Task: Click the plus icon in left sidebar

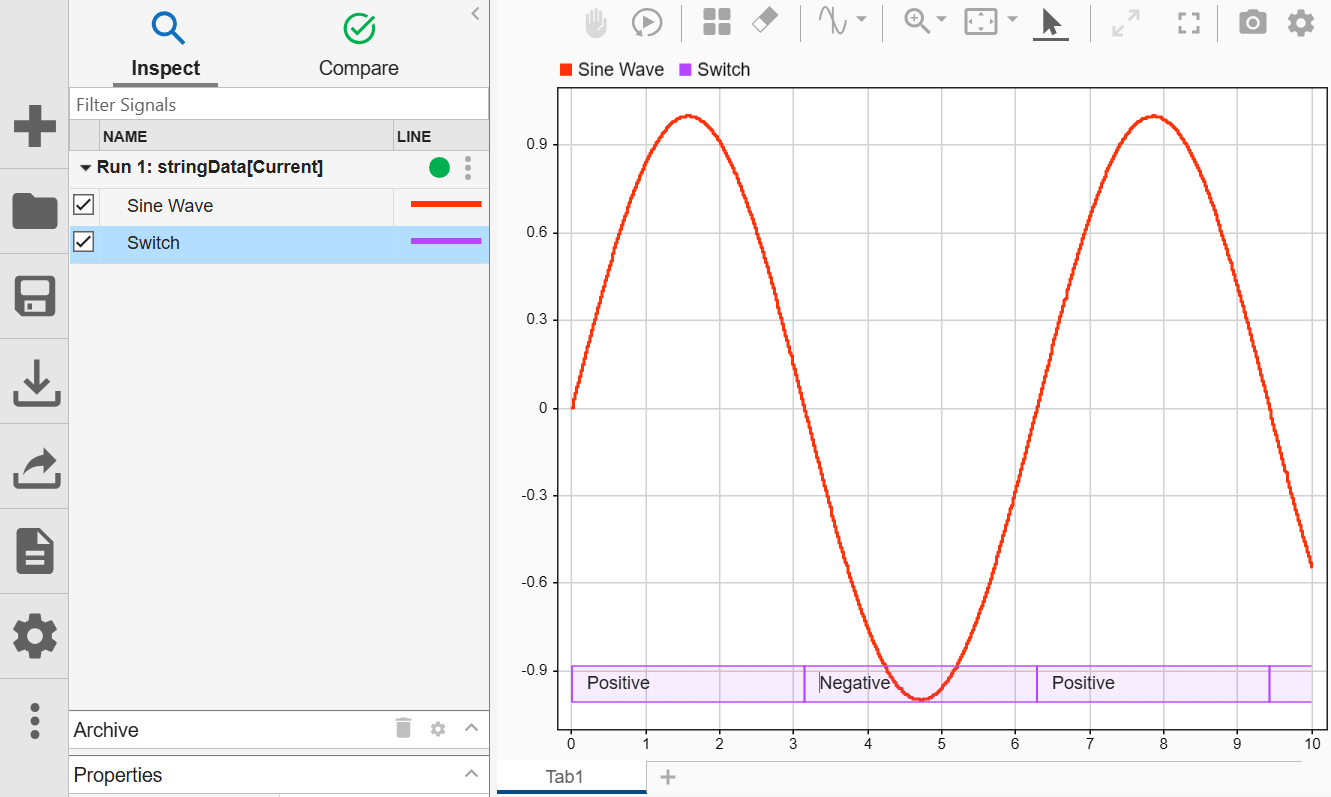Action: click(35, 127)
